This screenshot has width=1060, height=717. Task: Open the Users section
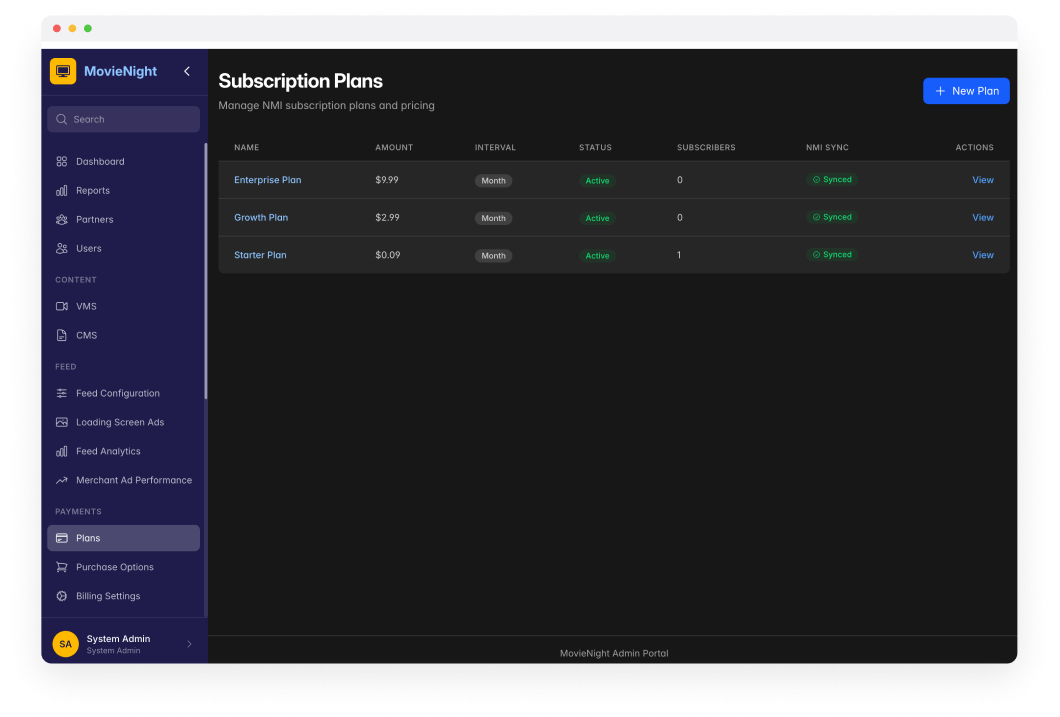pos(124,249)
